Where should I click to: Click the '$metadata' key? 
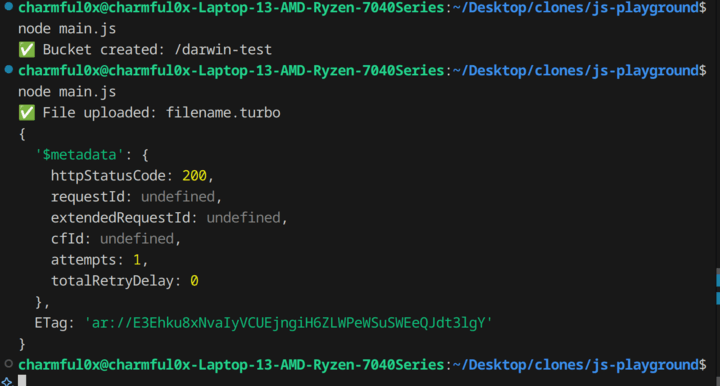pos(79,155)
